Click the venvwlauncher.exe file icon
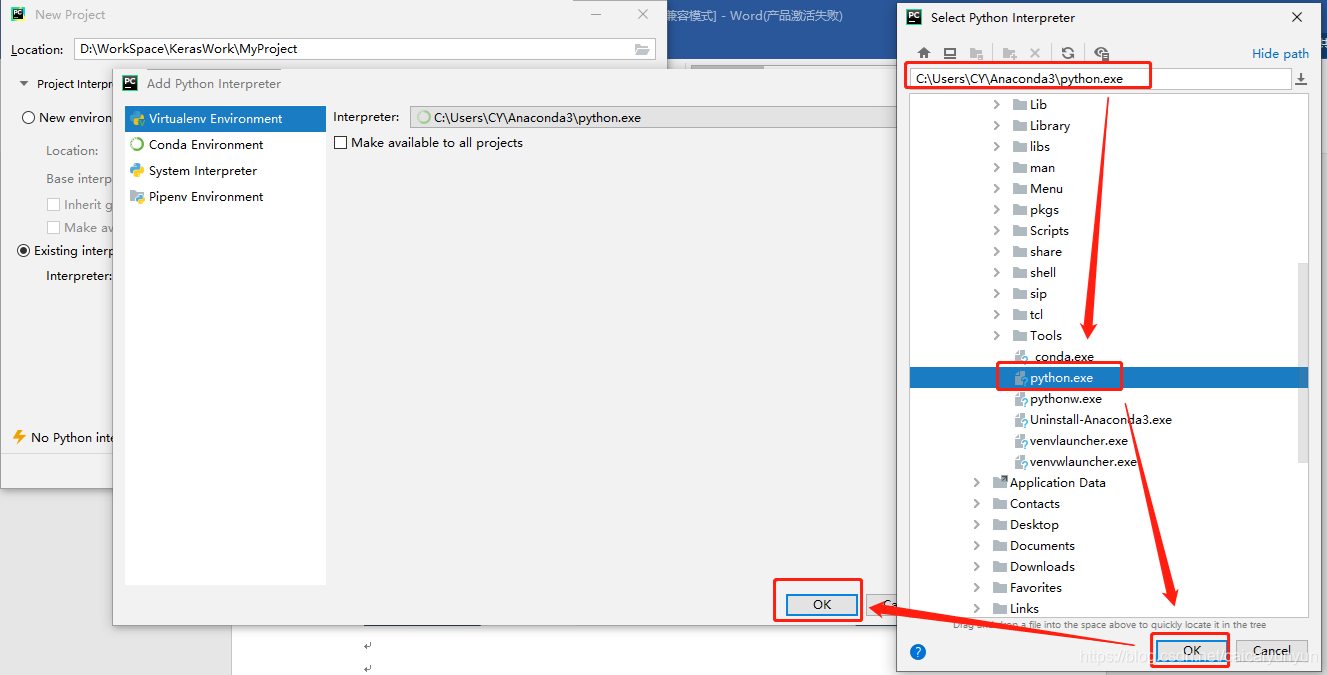The width and height of the screenshot is (1327, 675). [1021, 462]
